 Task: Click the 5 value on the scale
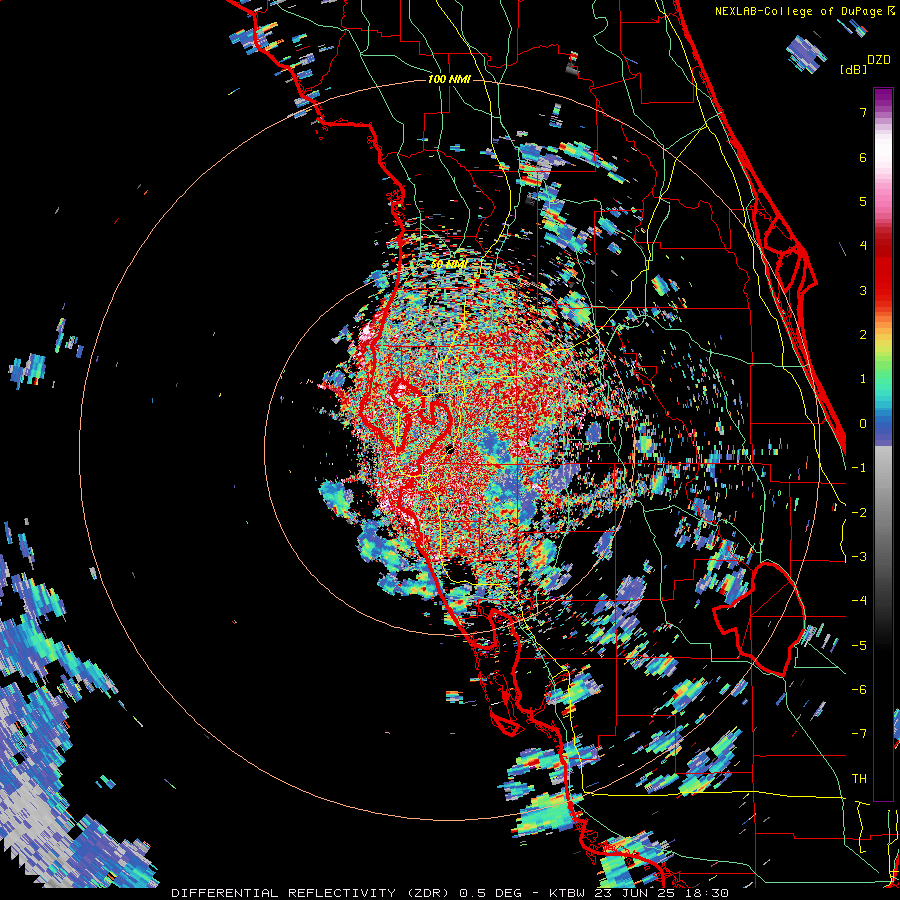(863, 201)
